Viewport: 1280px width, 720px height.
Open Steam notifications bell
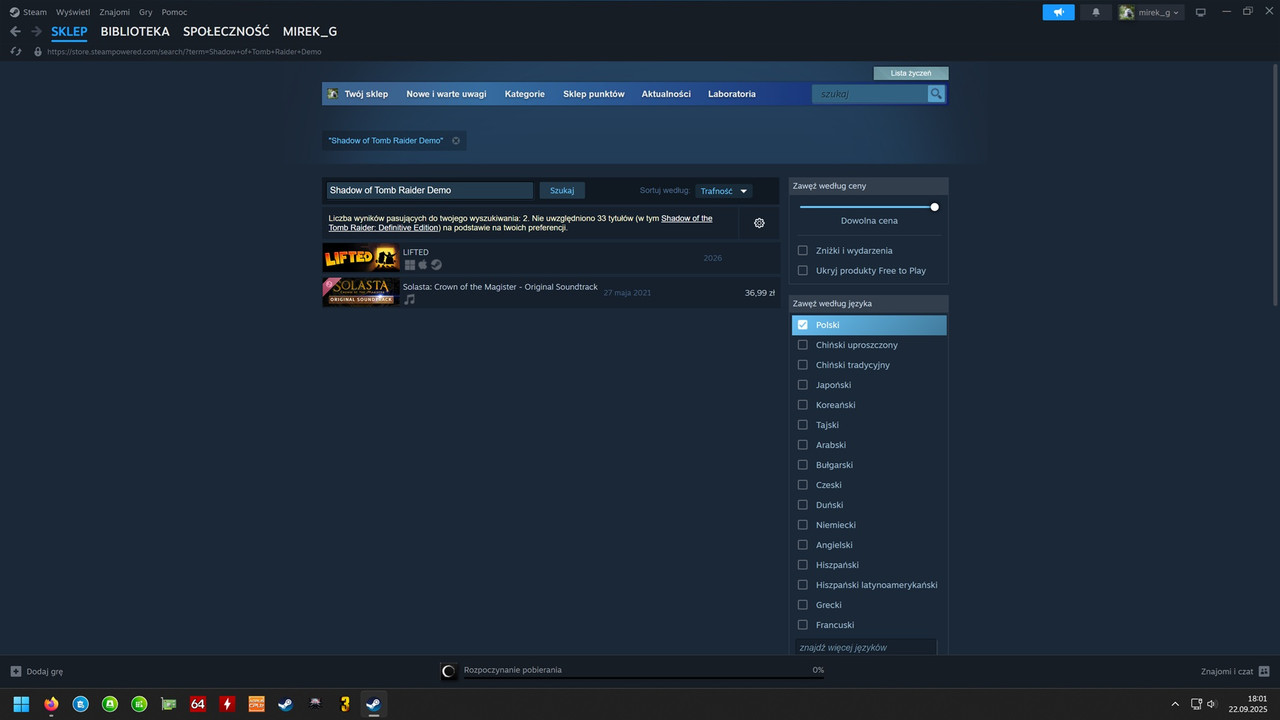(x=1096, y=12)
